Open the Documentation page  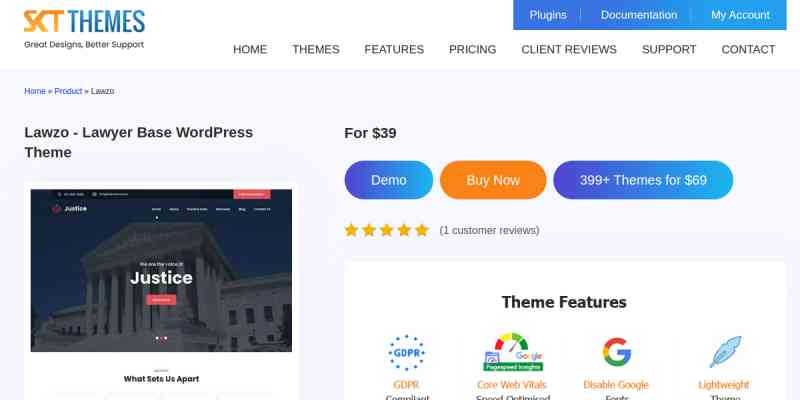pos(639,15)
